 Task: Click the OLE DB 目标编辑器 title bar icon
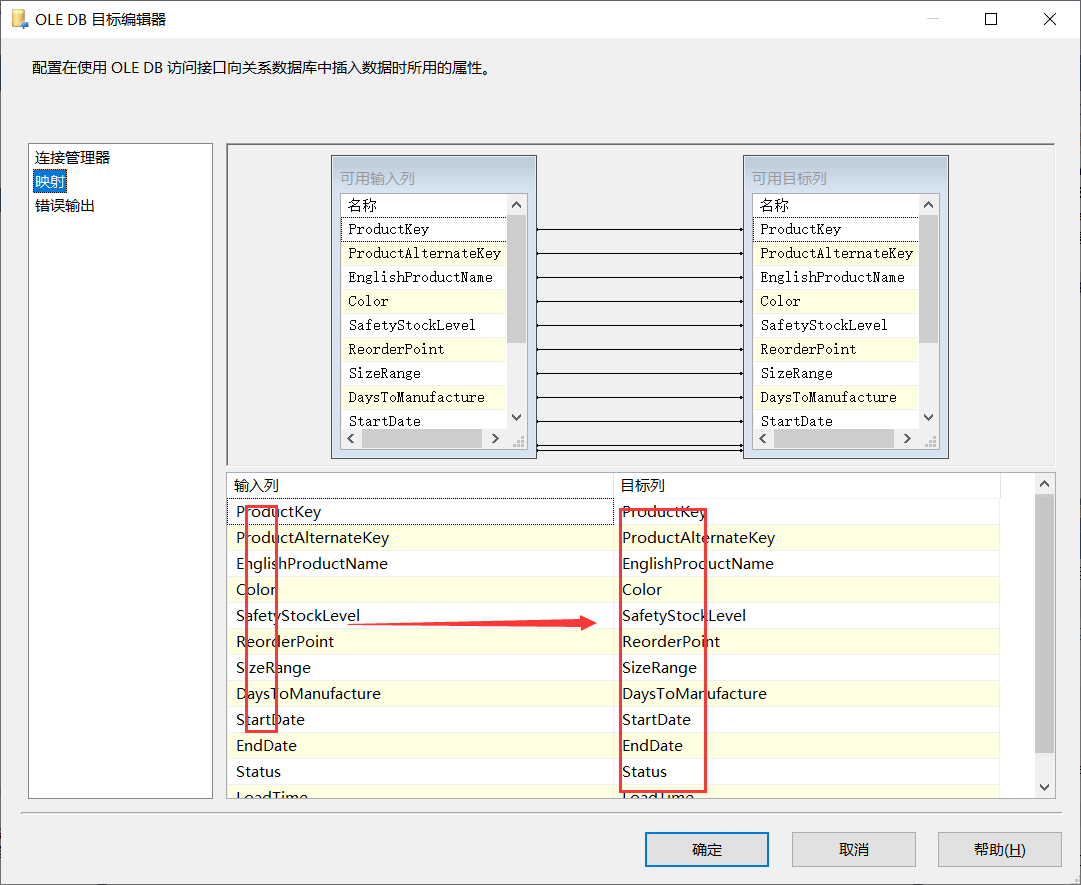20,19
